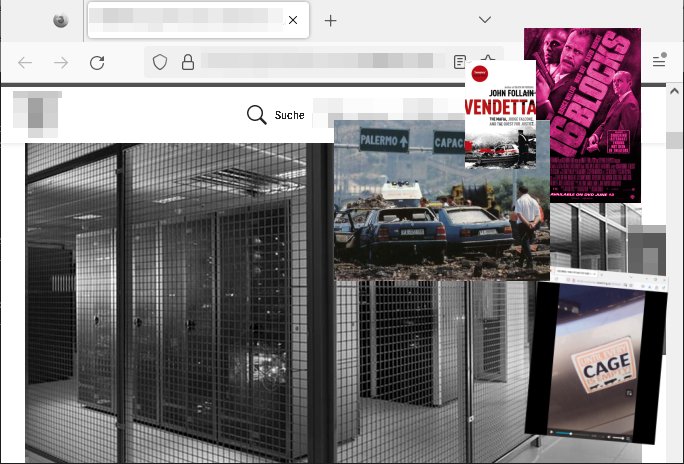Click the browser forward arrow

tap(61, 62)
